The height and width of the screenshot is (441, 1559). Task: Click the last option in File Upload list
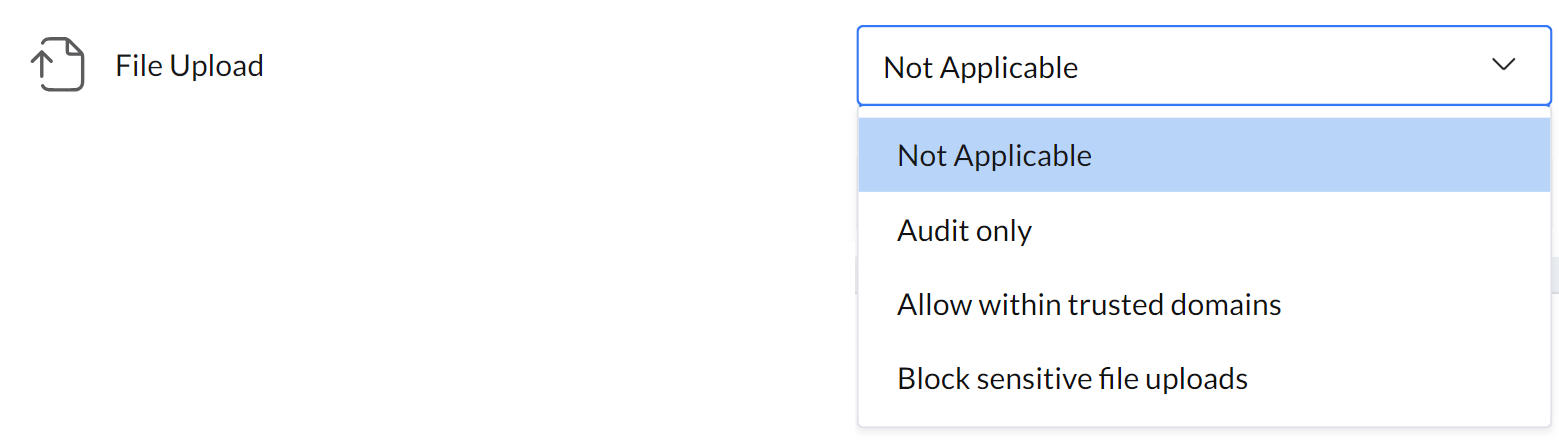pos(1072,379)
